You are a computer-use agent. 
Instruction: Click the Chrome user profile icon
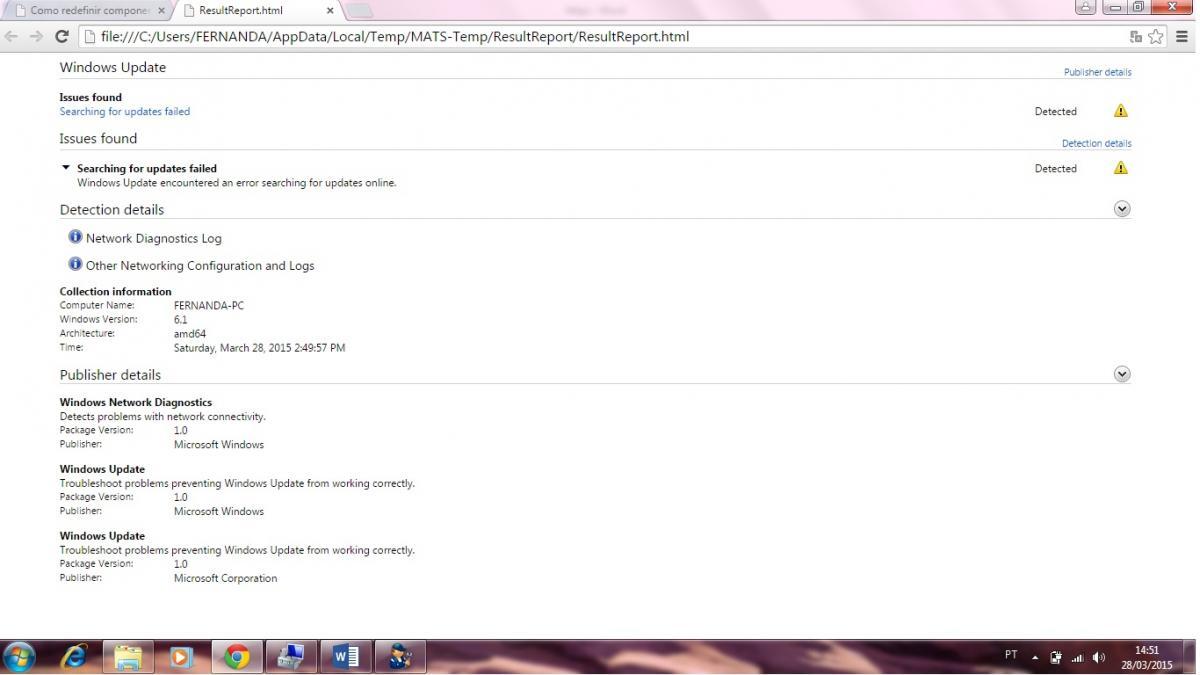[1085, 7]
